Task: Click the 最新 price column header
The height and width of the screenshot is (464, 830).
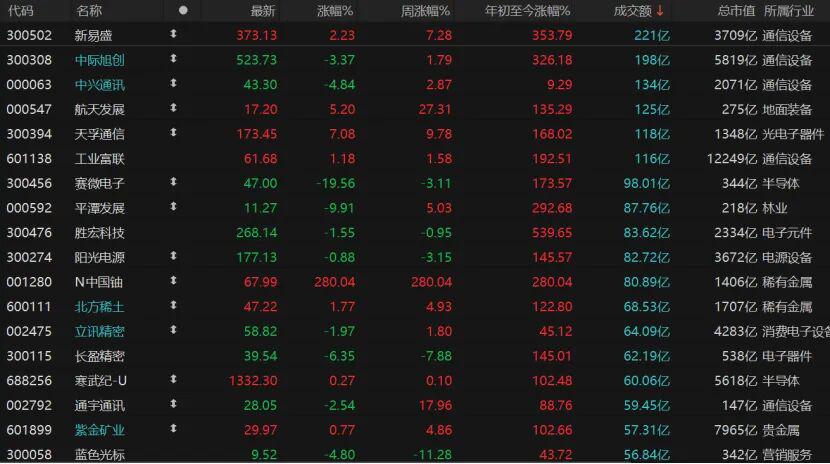Action: coord(262,10)
